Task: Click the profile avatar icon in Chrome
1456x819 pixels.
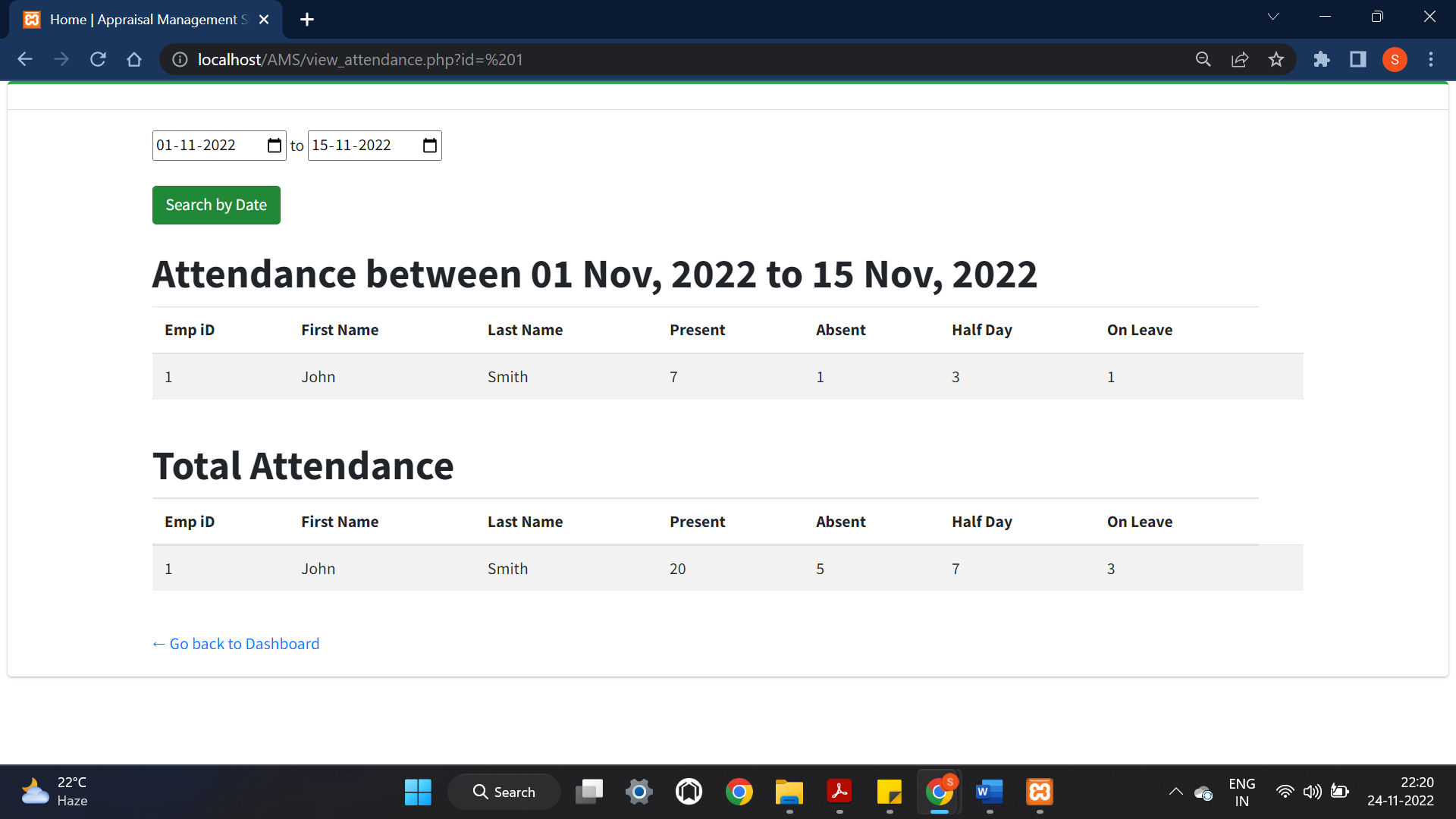Action: click(x=1395, y=59)
